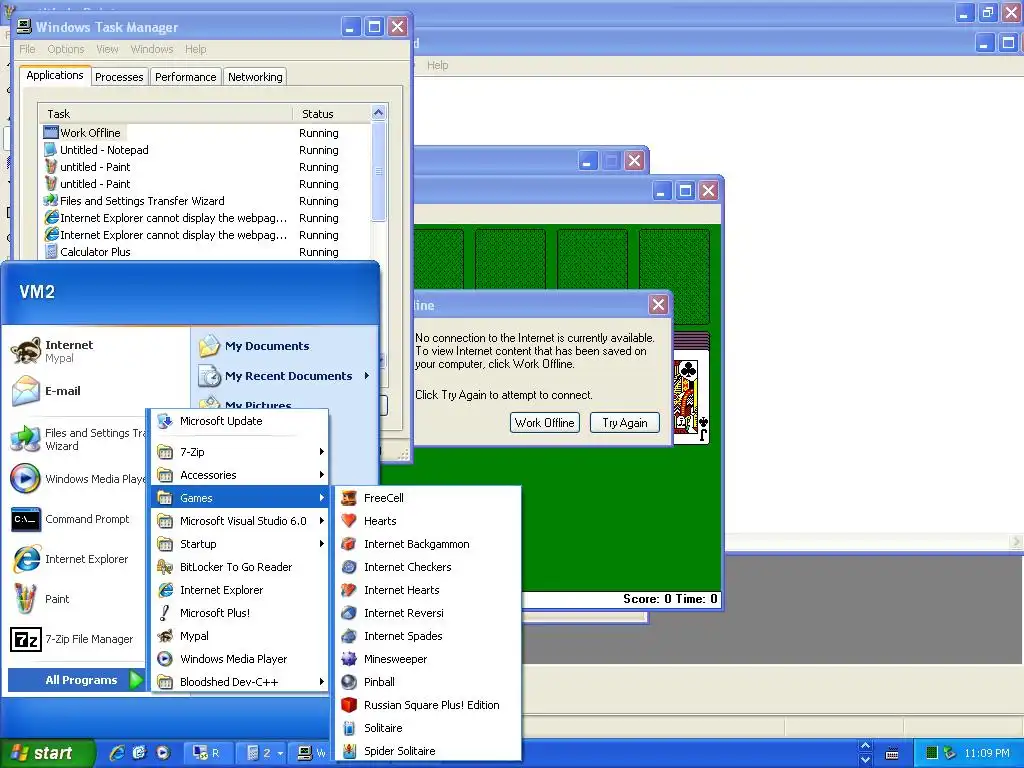Image resolution: width=1024 pixels, height=768 pixels.
Task: Open Microsoft Update in All Programs
Action: coord(239,421)
